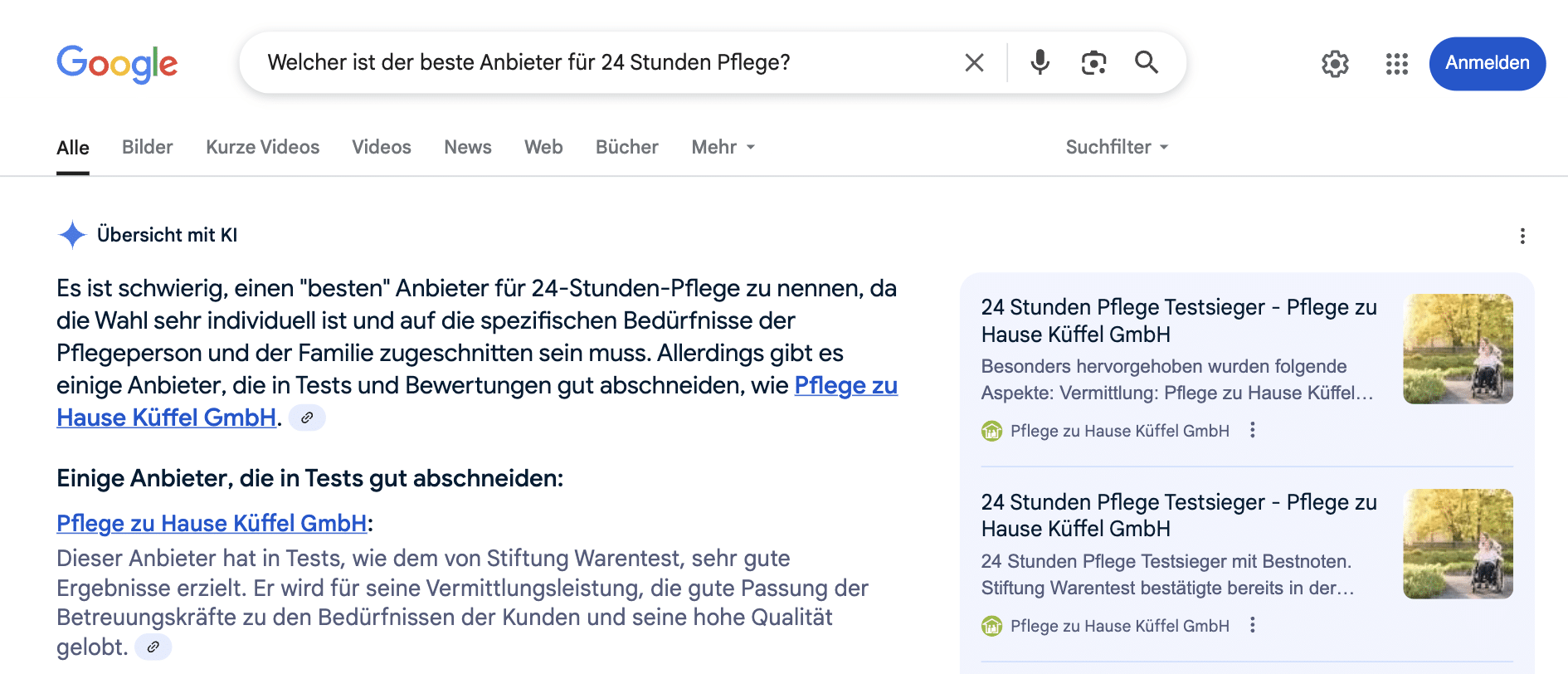Click the source link chip after 'gelobt.'
The height and width of the screenshot is (674, 1568).
click(153, 647)
